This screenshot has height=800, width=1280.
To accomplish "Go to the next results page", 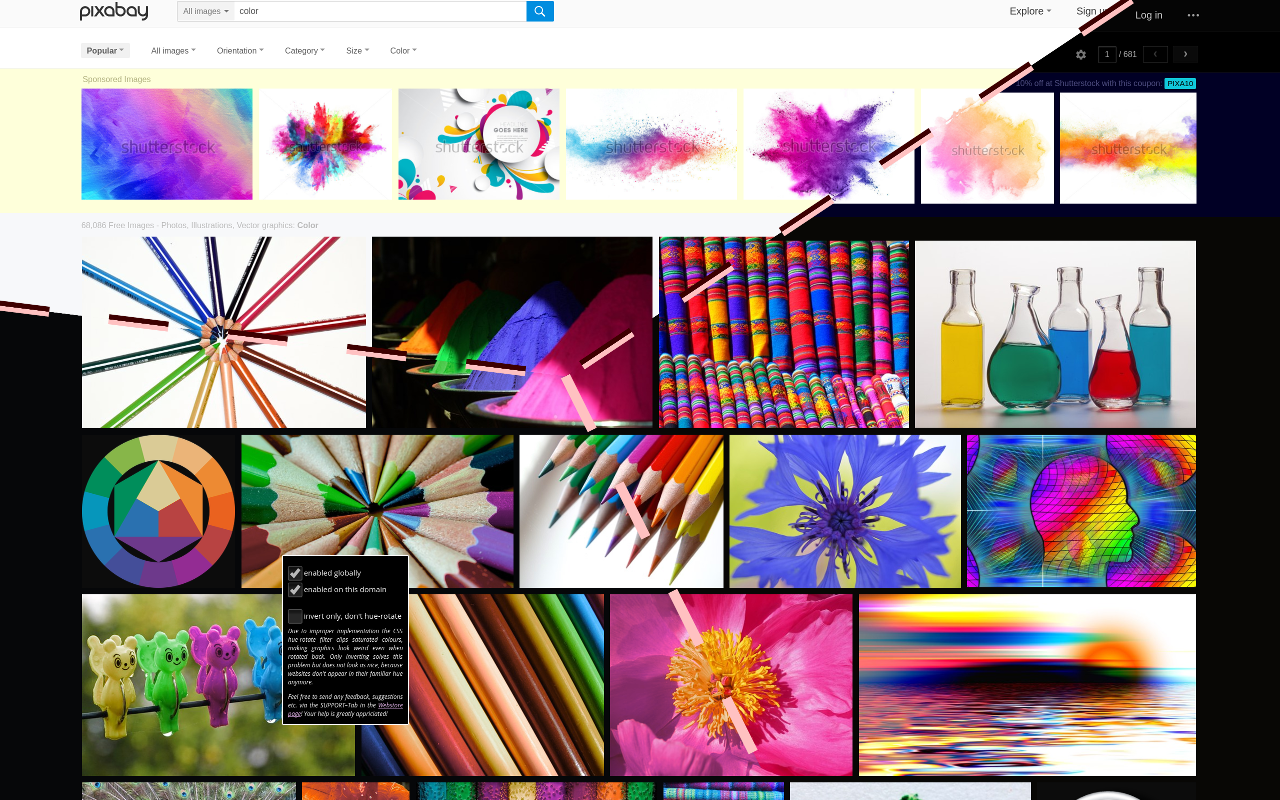I will (1185, 54).
